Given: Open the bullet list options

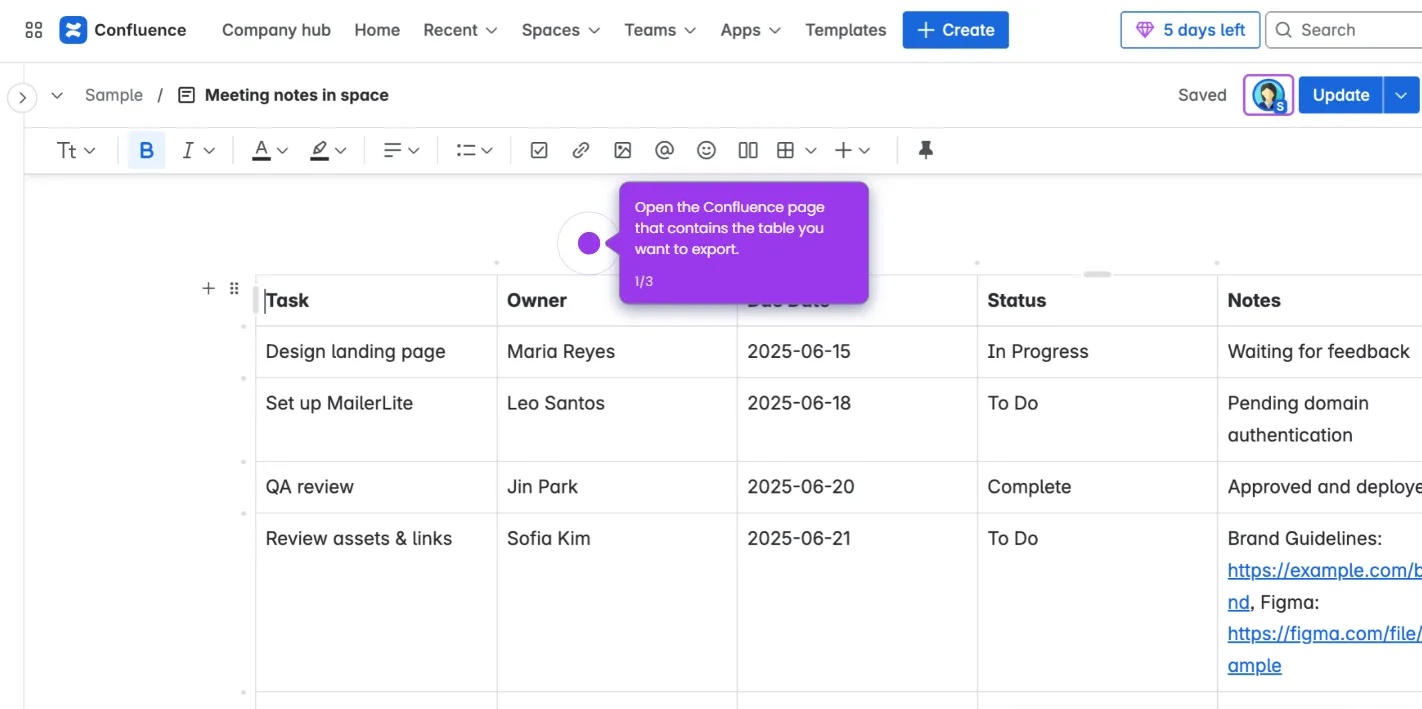Looking at the screenshot, I should (x=474, y=150).
